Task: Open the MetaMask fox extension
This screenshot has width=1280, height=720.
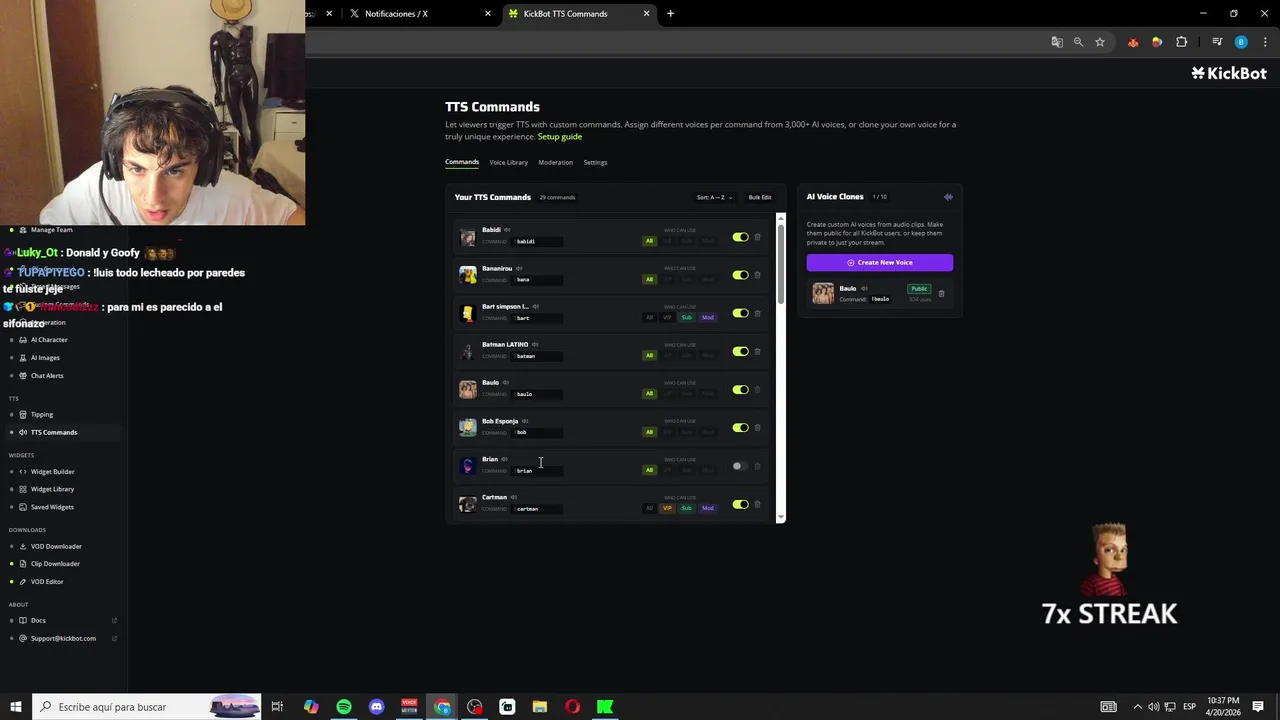Action: point(1133,42)
